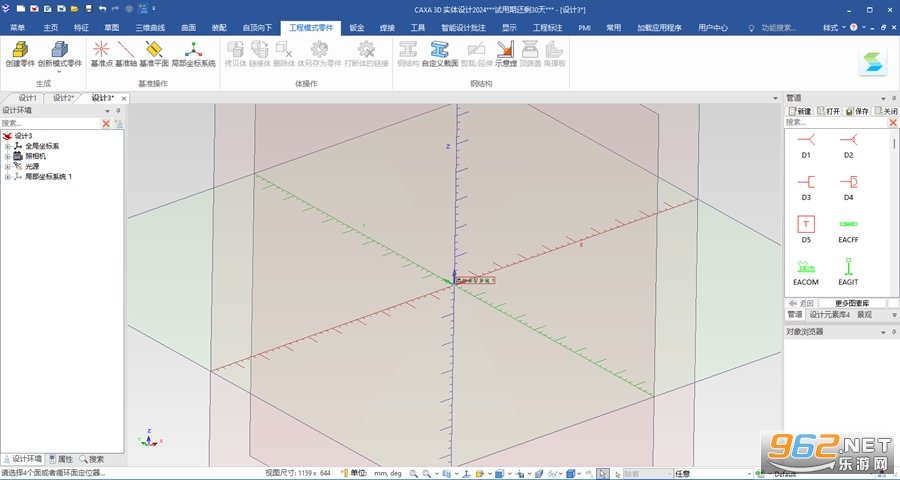900x480 pixels.
Task: Close the 设计3* document tab
Action: [123, 99]
